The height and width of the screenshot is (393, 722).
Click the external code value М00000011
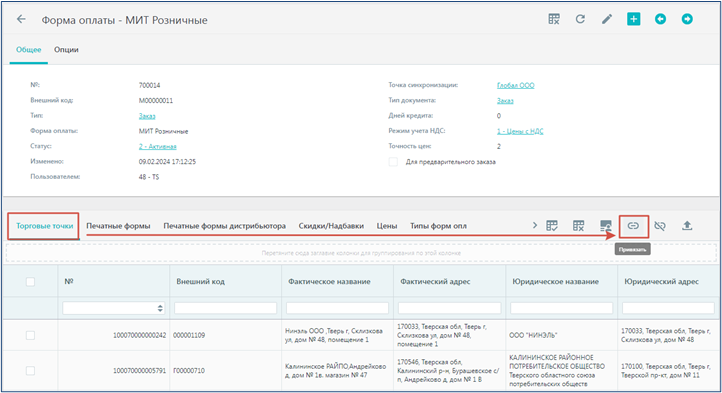(x=156, y=100)
